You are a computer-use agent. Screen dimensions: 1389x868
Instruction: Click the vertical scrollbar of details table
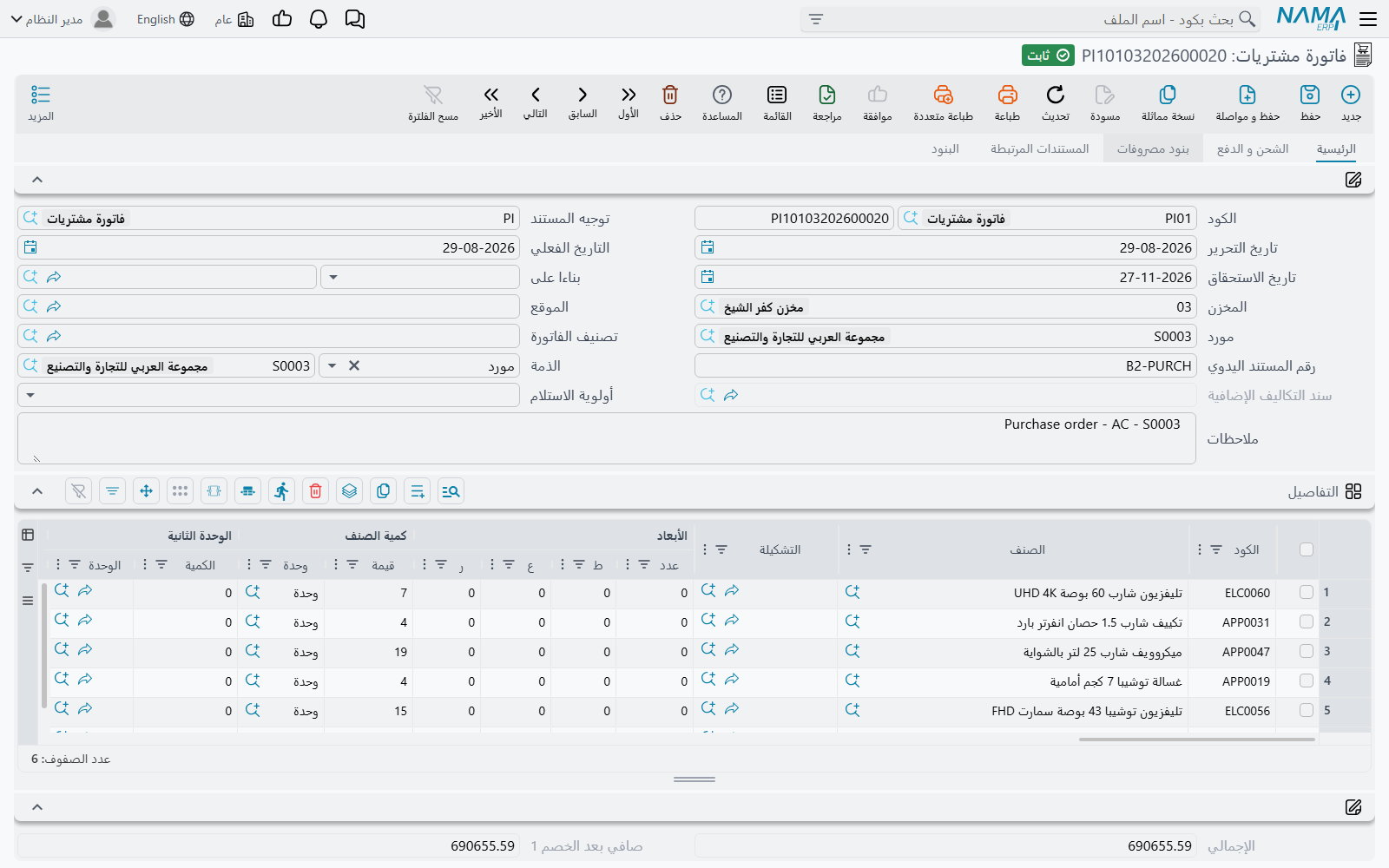coord(44,647)
